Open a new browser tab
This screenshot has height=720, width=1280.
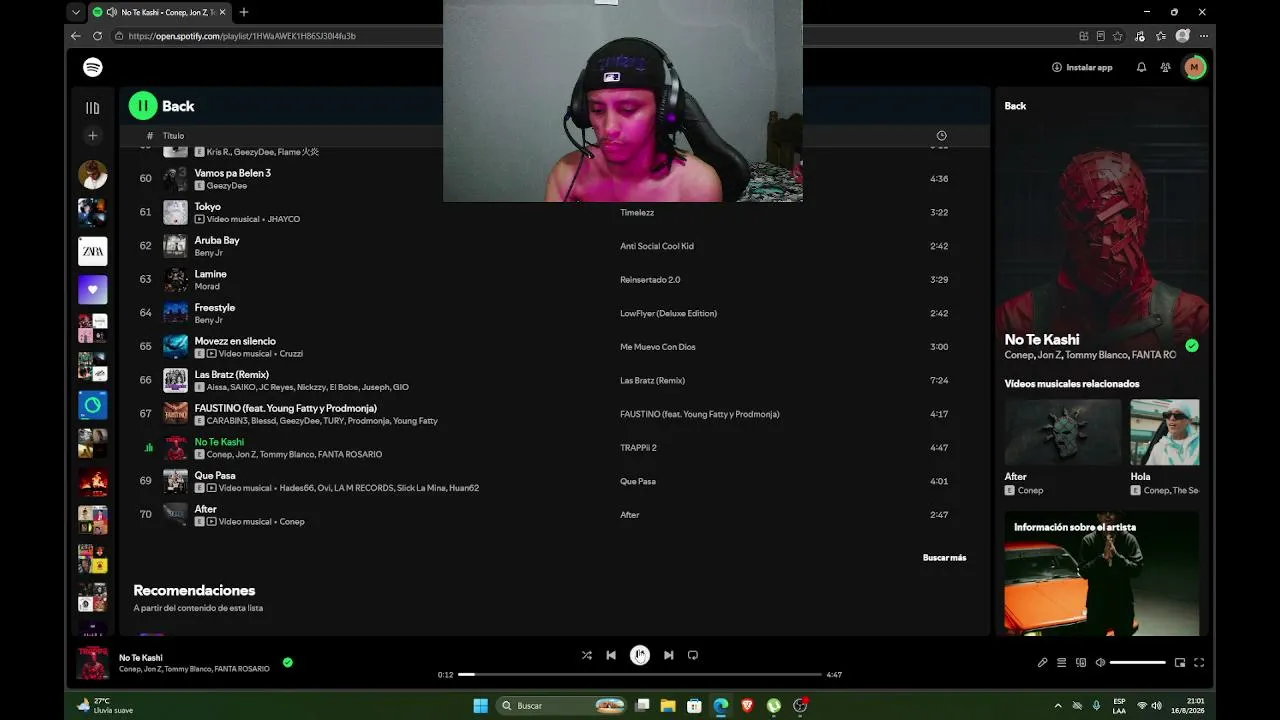click(x=244, y=12)
